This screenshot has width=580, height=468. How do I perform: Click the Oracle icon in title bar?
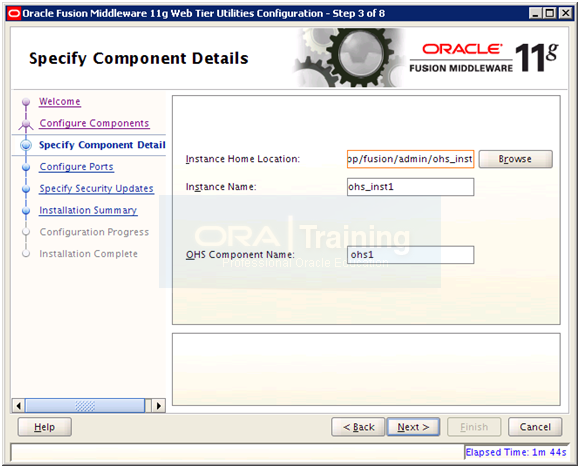pos(14,14)
